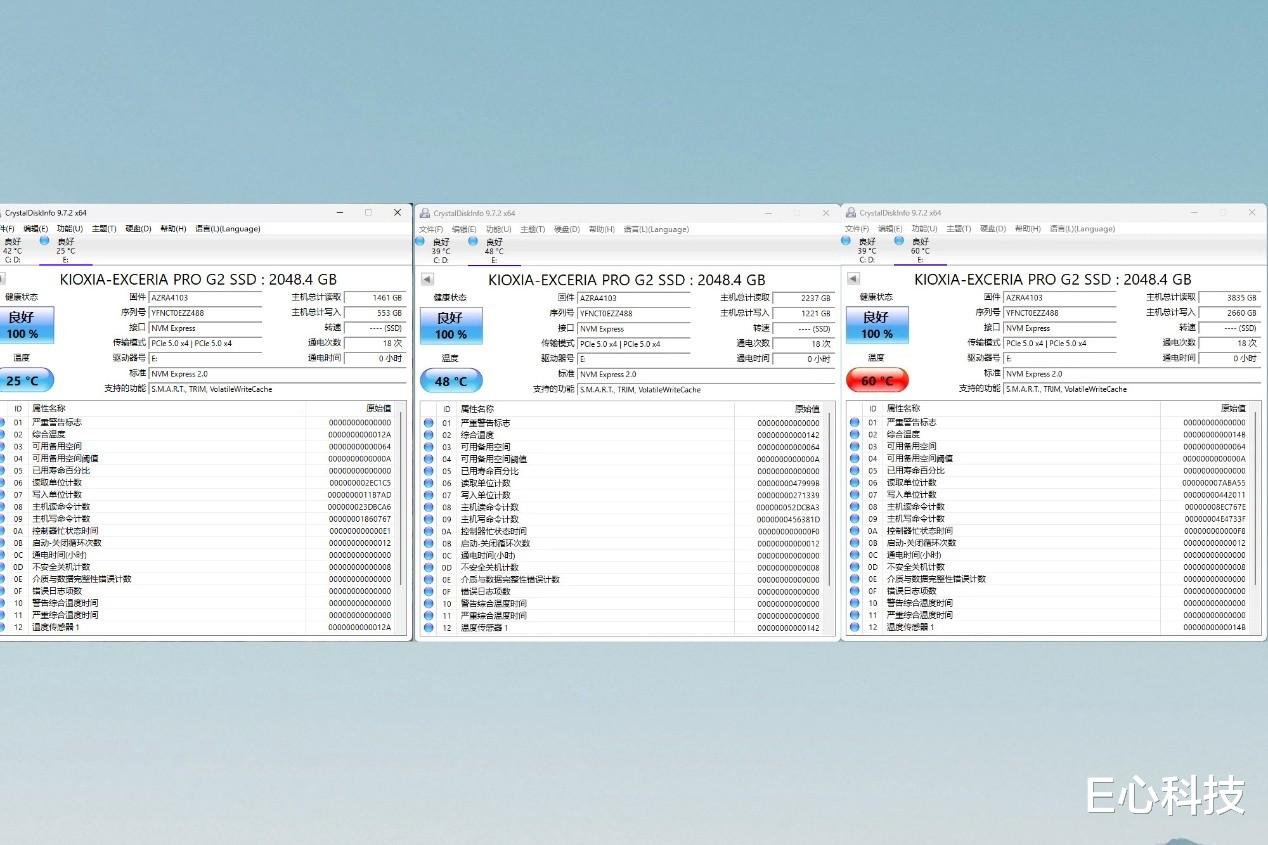Click 支持的功能 field in 60 °C window
The image size is (1268, 845).
1132,389
